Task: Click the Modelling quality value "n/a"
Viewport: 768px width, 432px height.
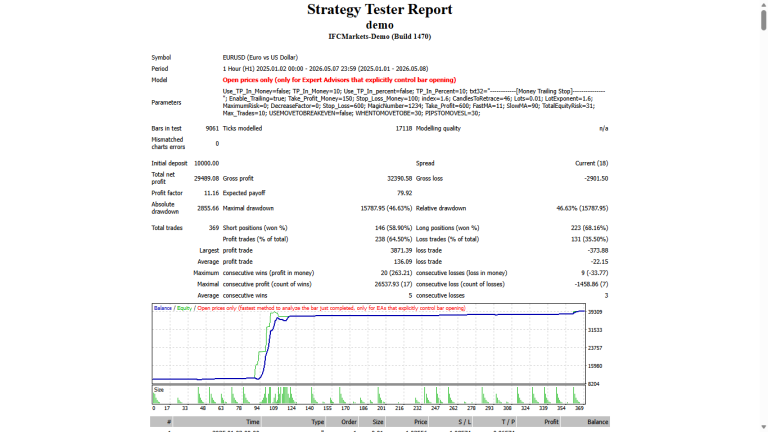Action: [x=603, y=129]
